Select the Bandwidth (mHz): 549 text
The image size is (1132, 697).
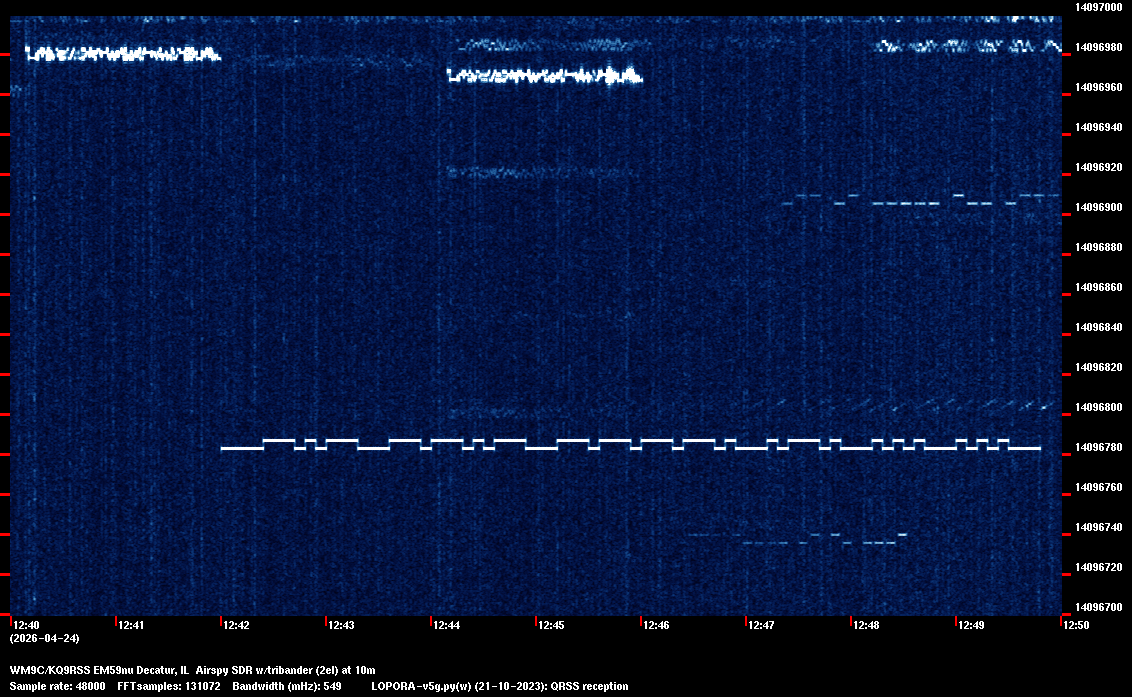click(x=287, y=686)
